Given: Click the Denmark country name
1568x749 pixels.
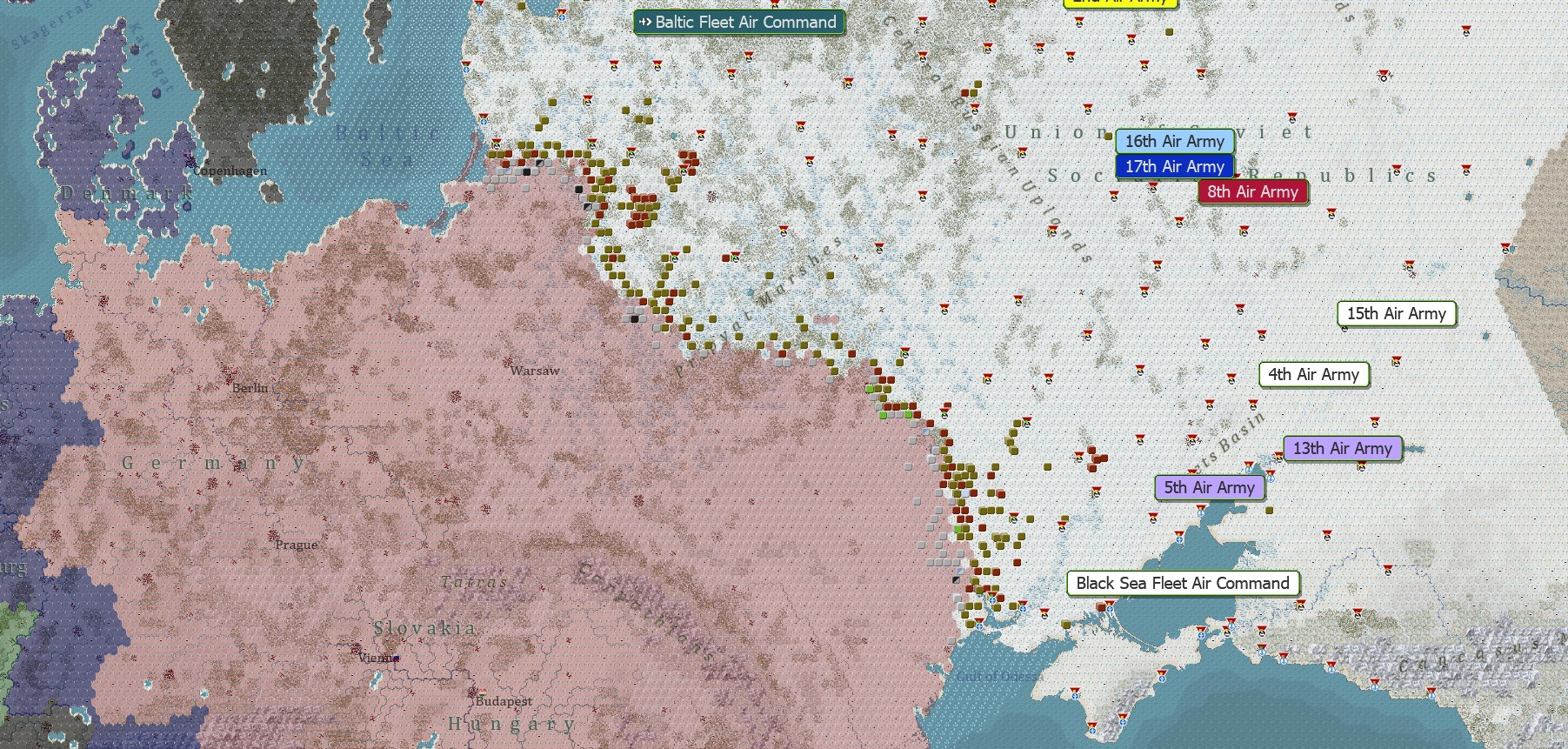Looking at the screenshot, I should click(126, 191).
